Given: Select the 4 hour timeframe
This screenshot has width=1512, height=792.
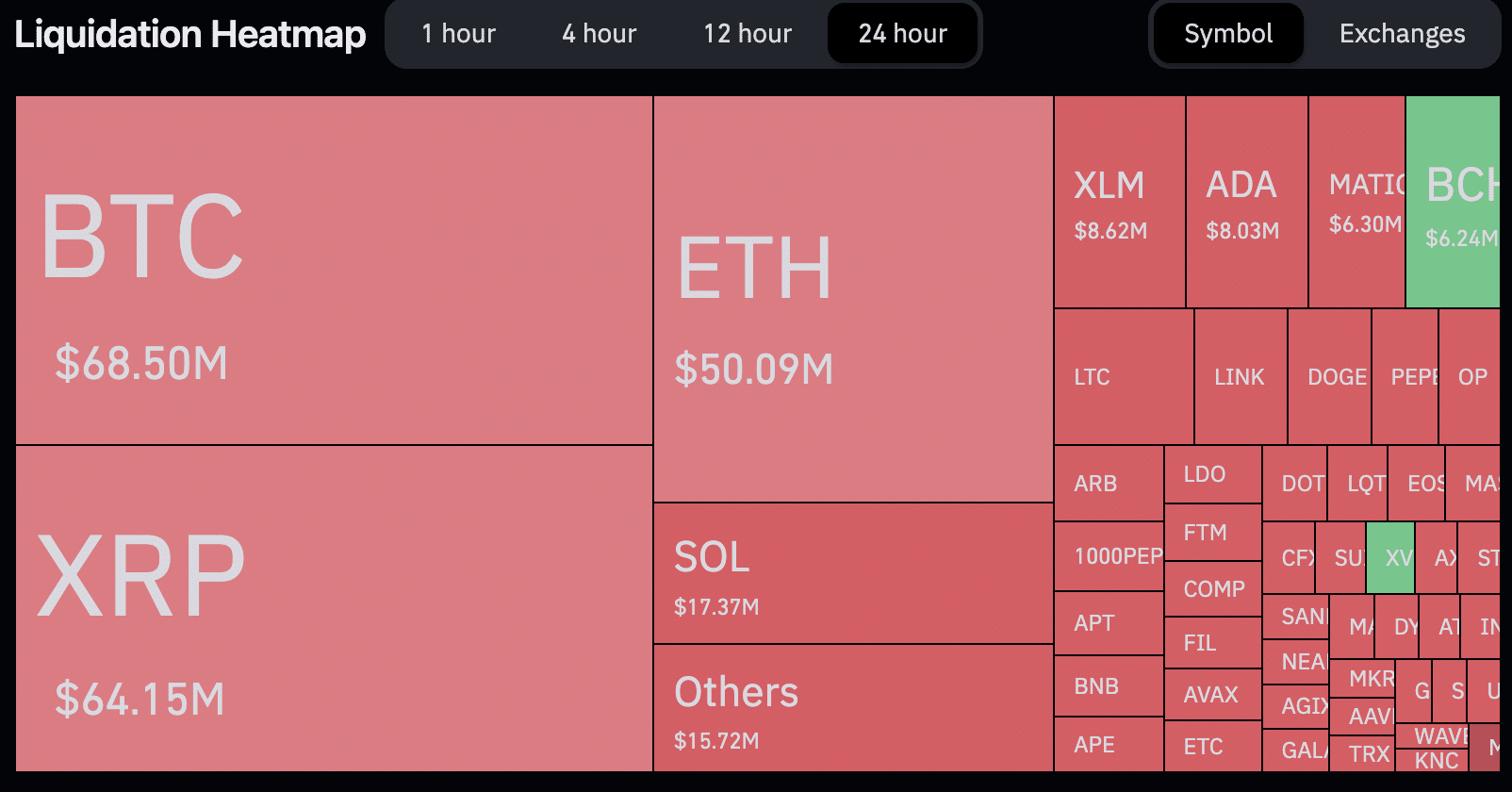Looking at the screenshot, I should click(x=599, y=34).
